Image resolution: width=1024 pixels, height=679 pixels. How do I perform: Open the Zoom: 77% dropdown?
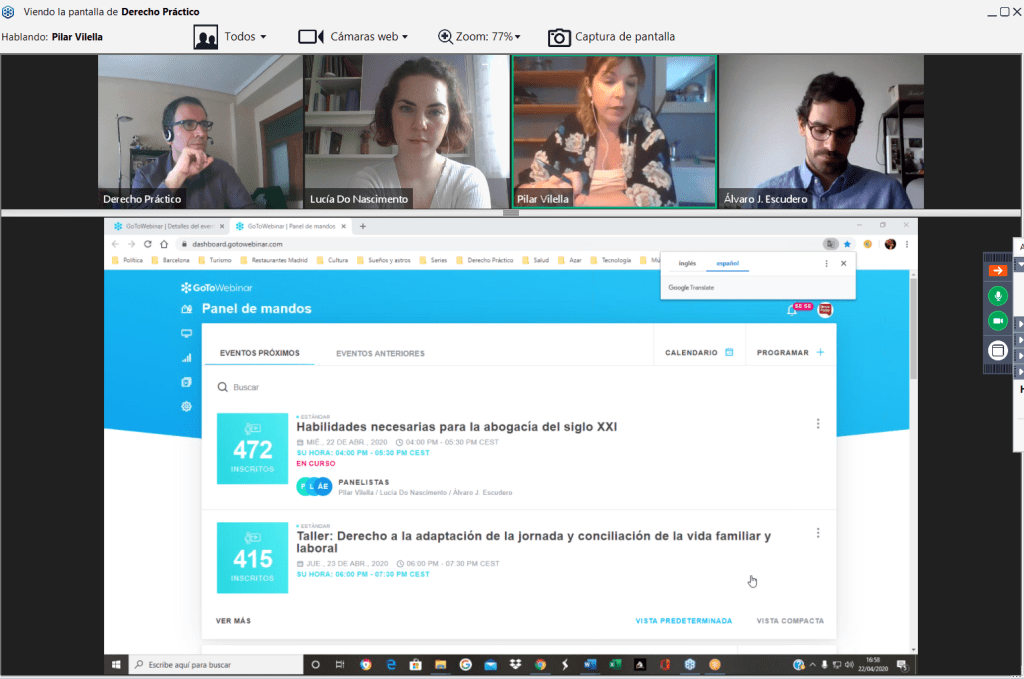[x=479, y=37]
